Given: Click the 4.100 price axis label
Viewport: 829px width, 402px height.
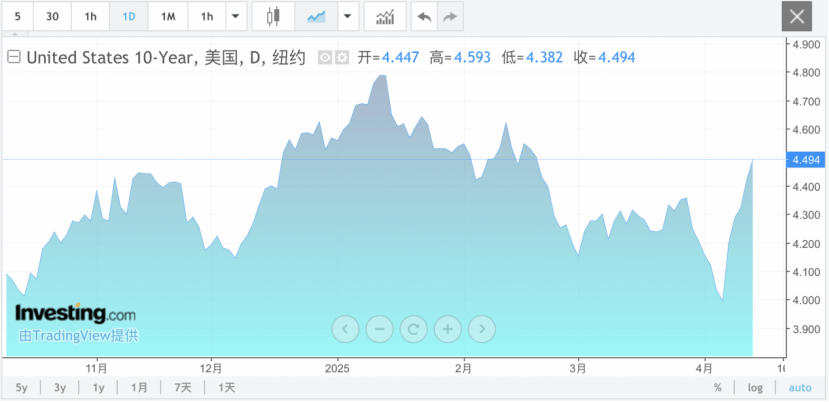Looking at the screenshot, I should (x=806, y=272).
